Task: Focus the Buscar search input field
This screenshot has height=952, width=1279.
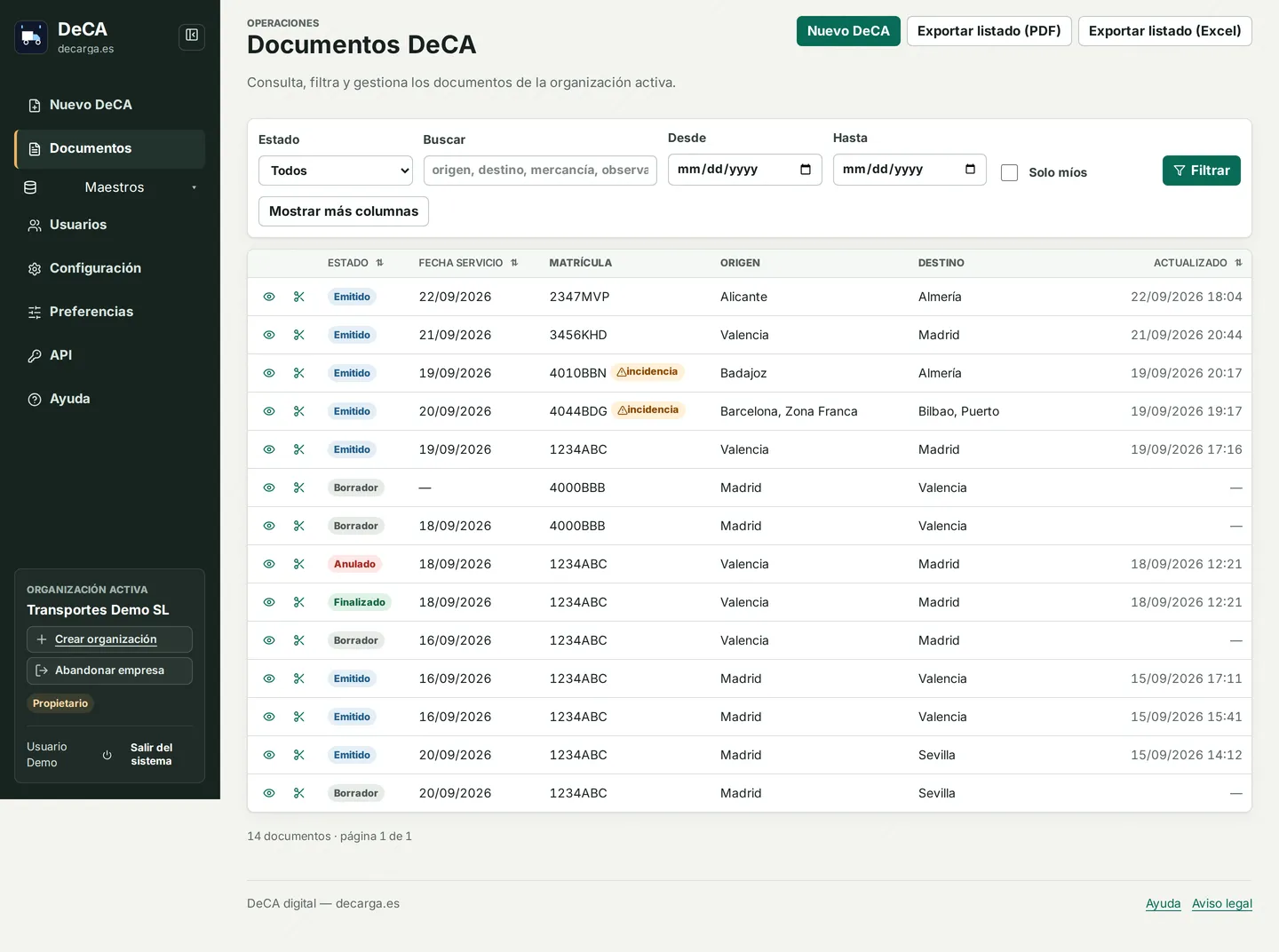Action: pos(540,171)
